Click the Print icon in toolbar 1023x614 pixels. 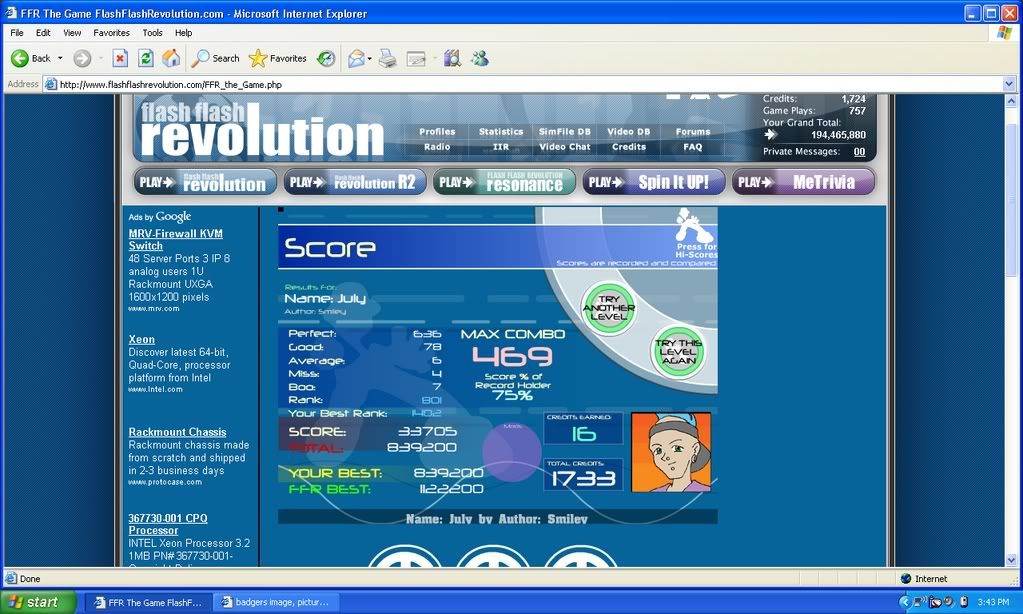pos(387,58)
